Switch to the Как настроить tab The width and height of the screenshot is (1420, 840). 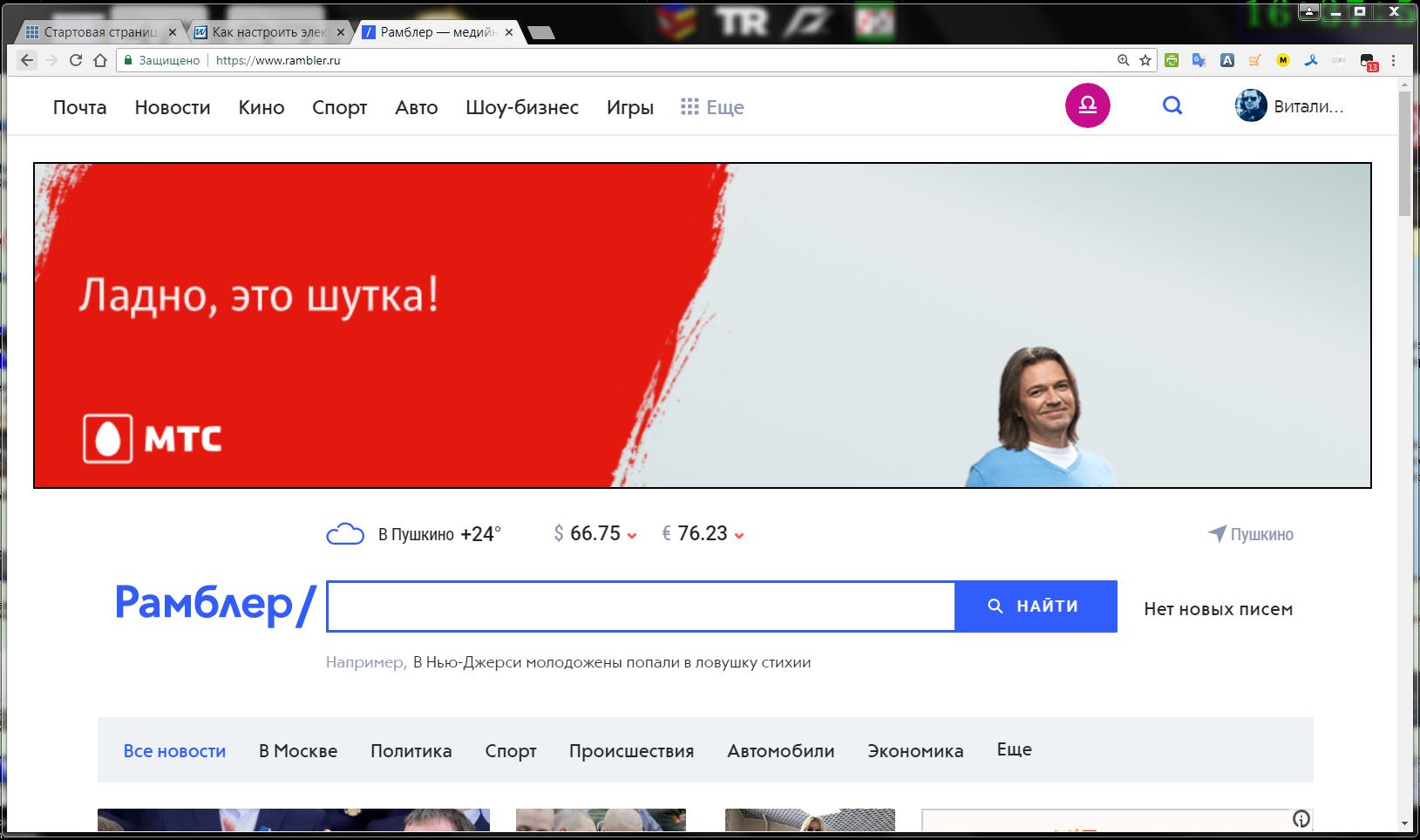pyautogui.click(x=268, y=32)
